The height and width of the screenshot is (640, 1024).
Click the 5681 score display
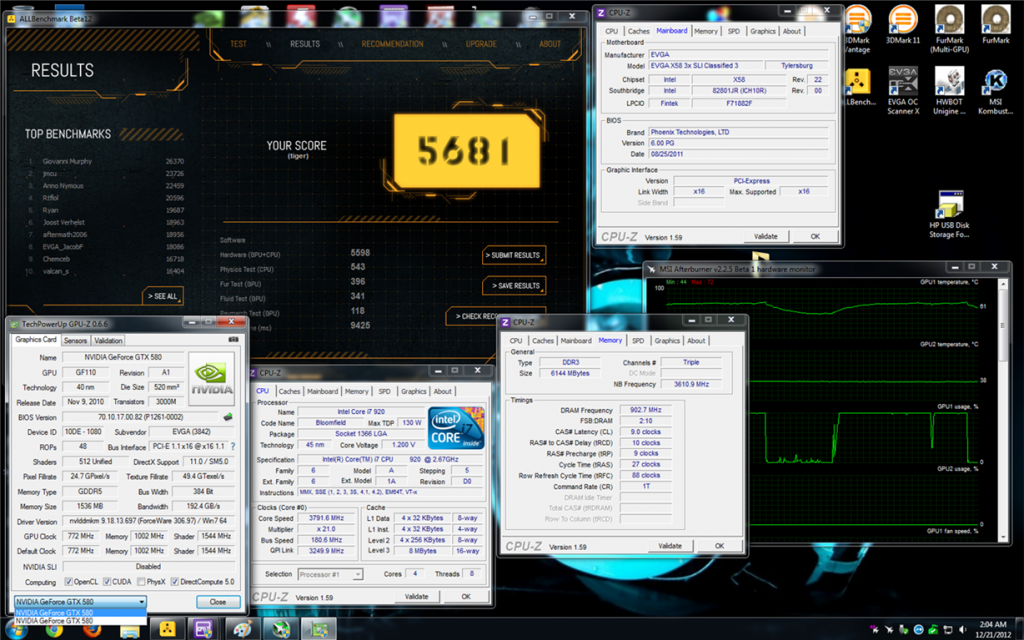(x=466, y=151)
